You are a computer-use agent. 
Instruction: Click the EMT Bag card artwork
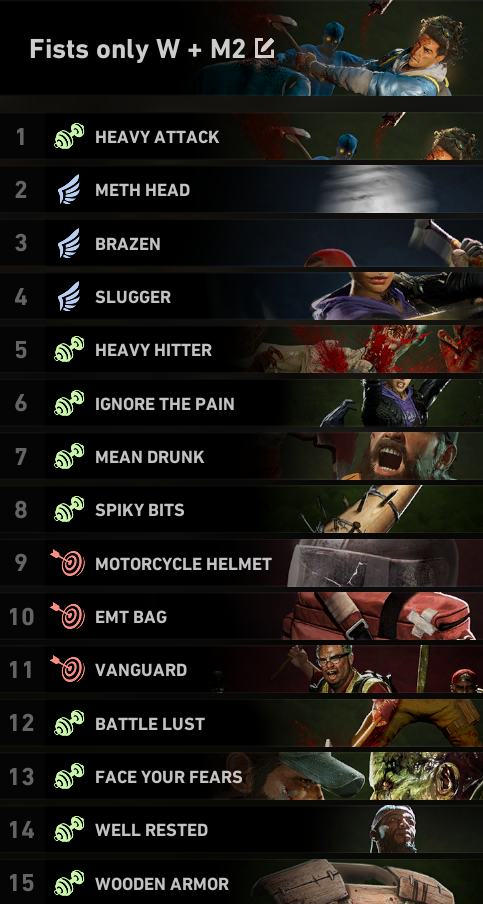(x=380, y=616)
